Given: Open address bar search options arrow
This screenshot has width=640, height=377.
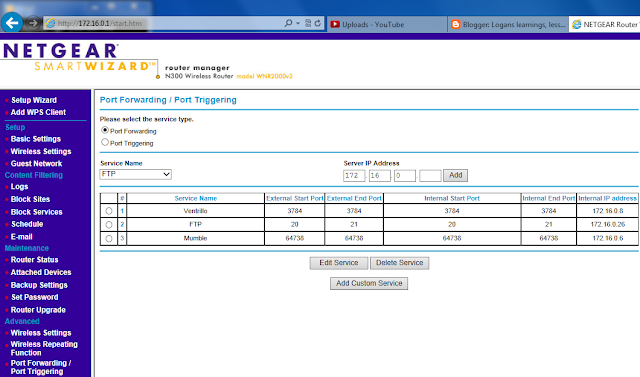Looking at the screenshot, I should click(298, 24).
